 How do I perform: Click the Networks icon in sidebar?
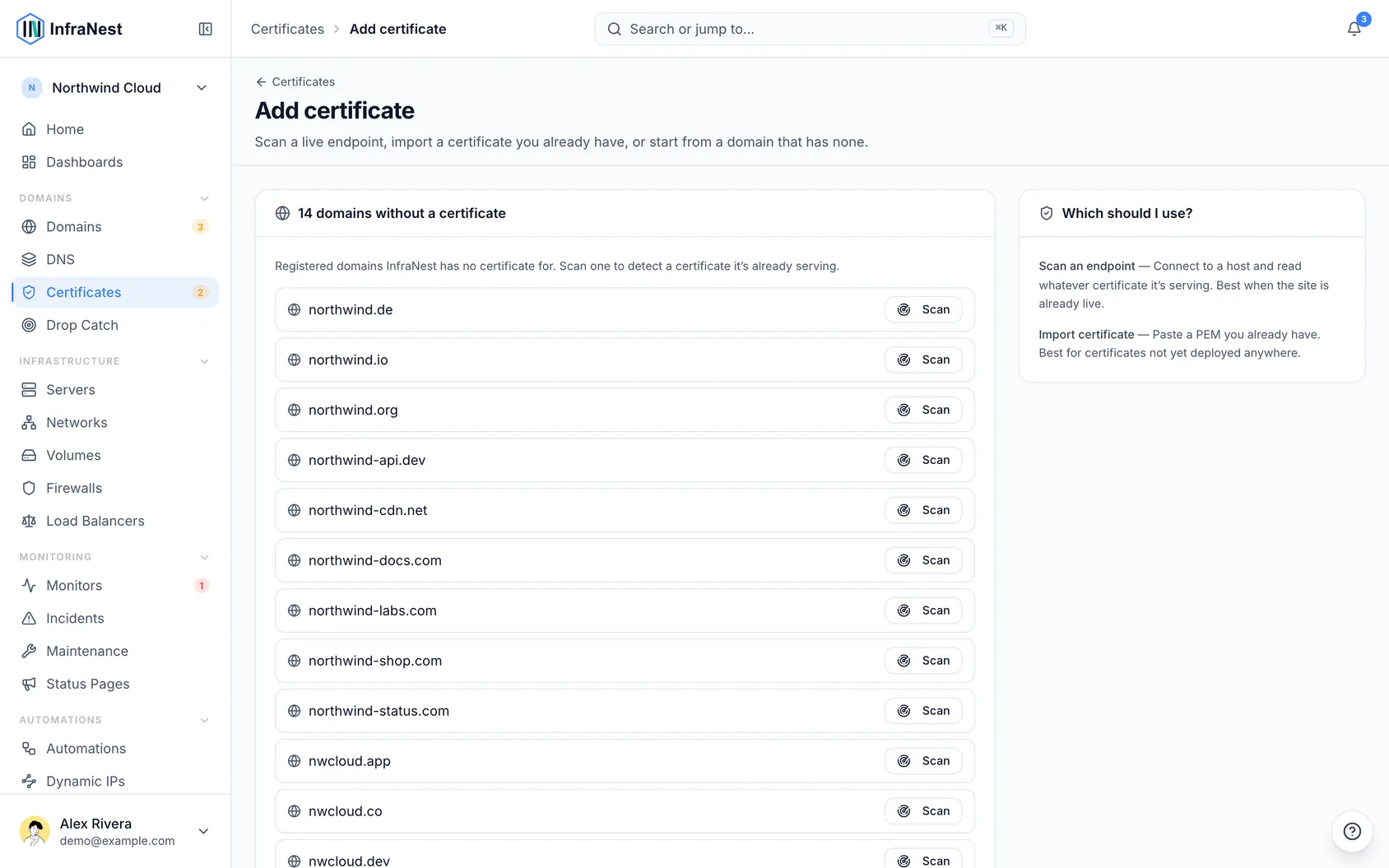coord(29,423)
